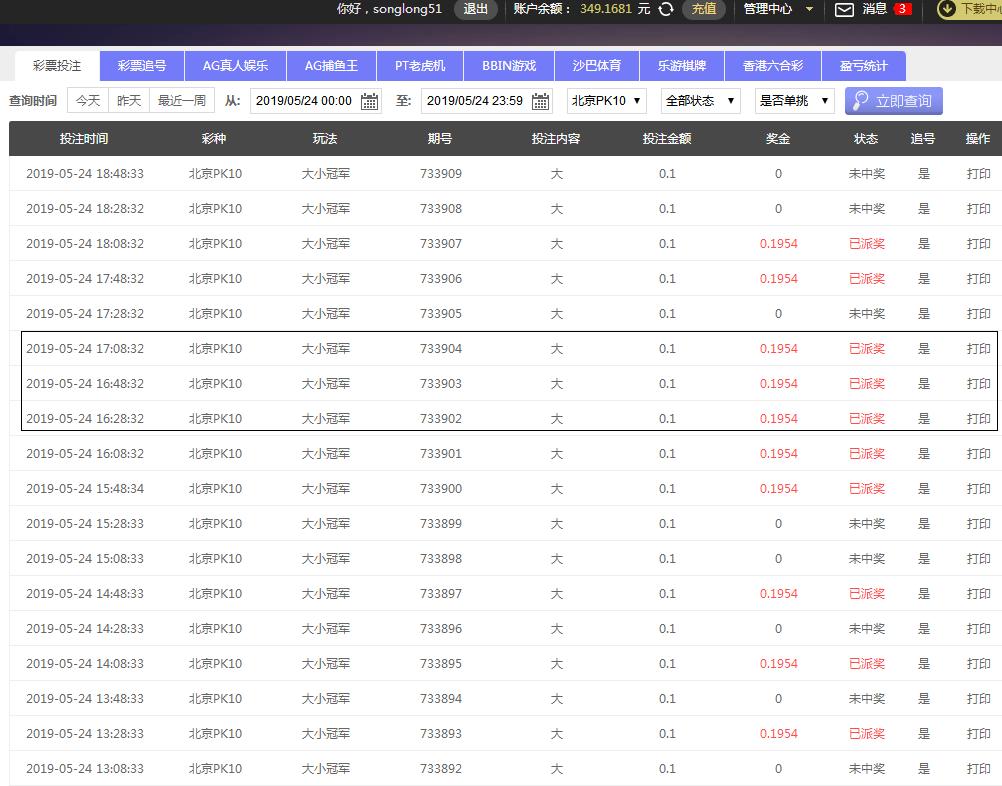This screenshot has width=1002, height=786.
Task: Open the 北京PK10 lottery type dropdown
Action: 606,101
